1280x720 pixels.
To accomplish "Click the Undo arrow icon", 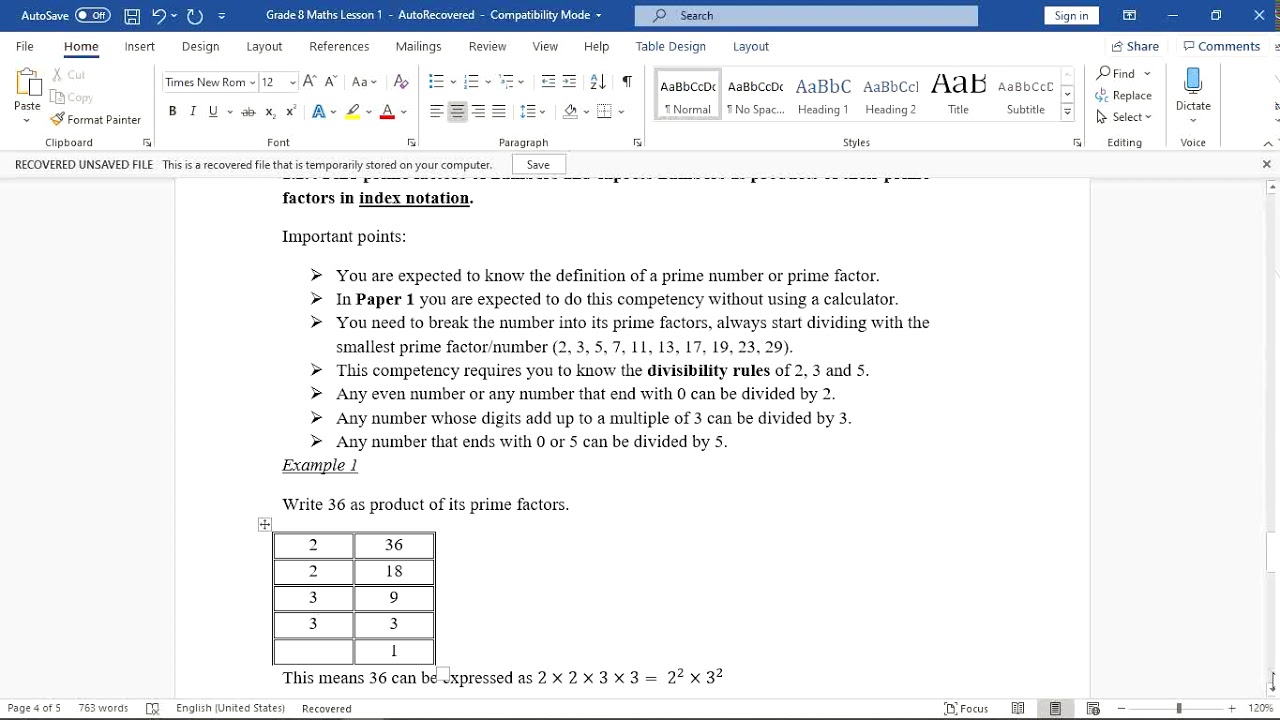I will click(159, 15).
